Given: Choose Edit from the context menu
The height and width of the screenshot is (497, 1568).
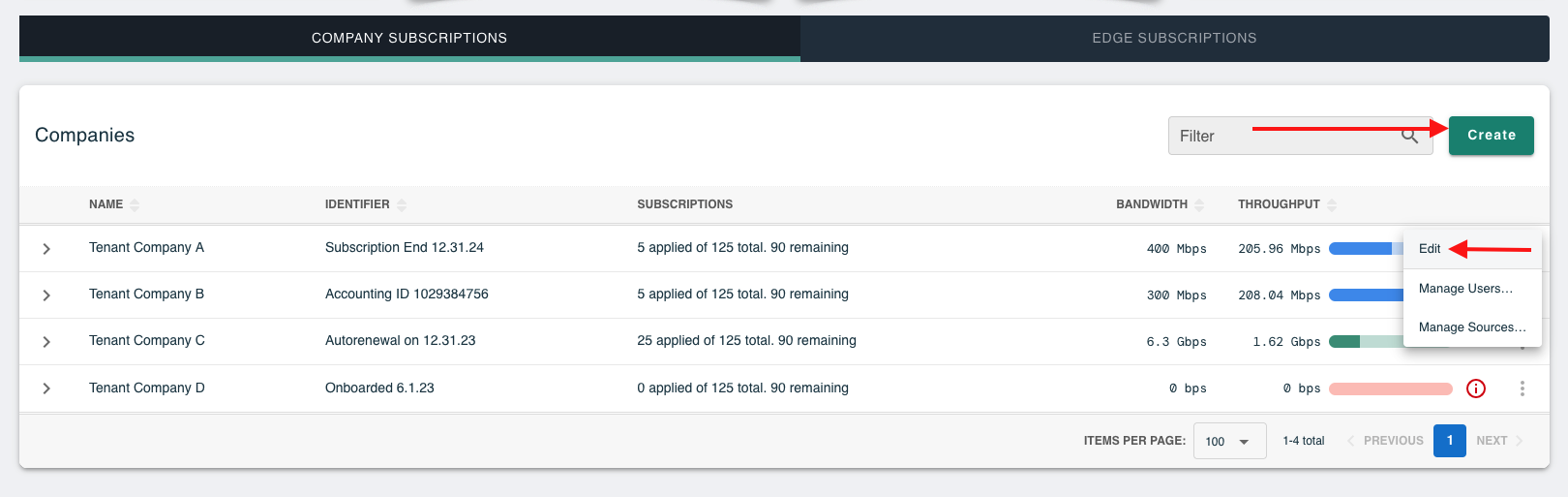Looking at the screenshot, I should [x=1471, y=249].
